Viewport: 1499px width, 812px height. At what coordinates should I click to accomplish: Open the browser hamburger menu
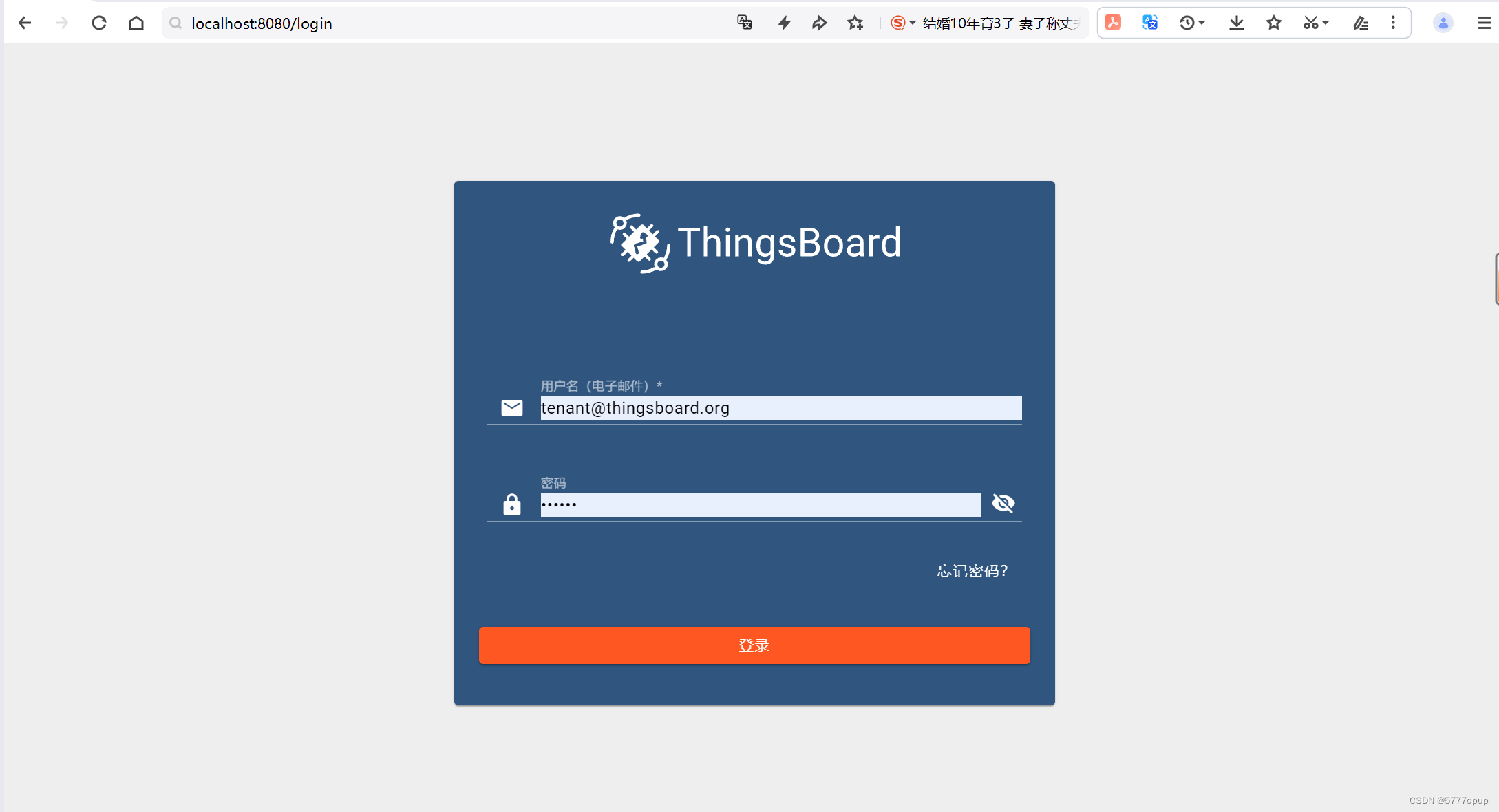1485,23
